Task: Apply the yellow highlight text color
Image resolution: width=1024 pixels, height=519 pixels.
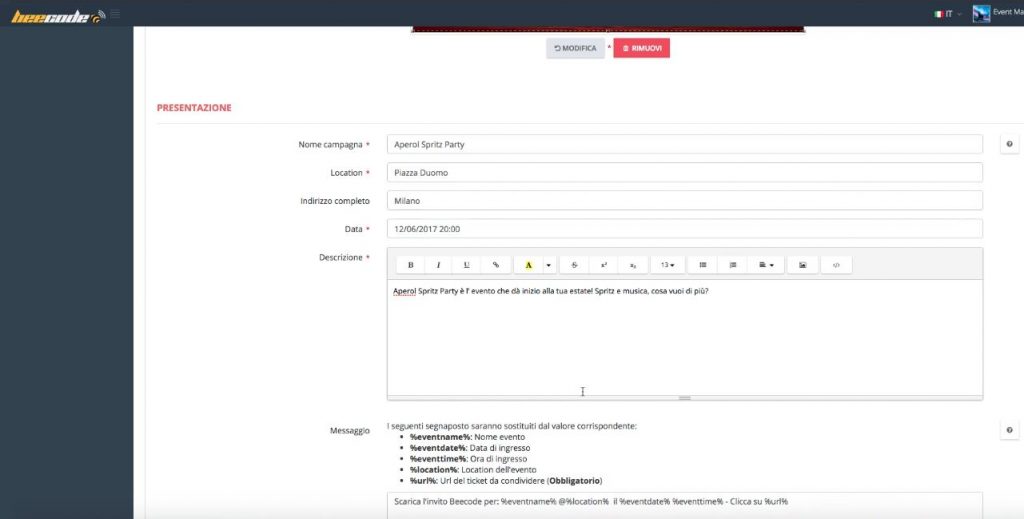Action: pyautogui.click(x=528, y=264)
